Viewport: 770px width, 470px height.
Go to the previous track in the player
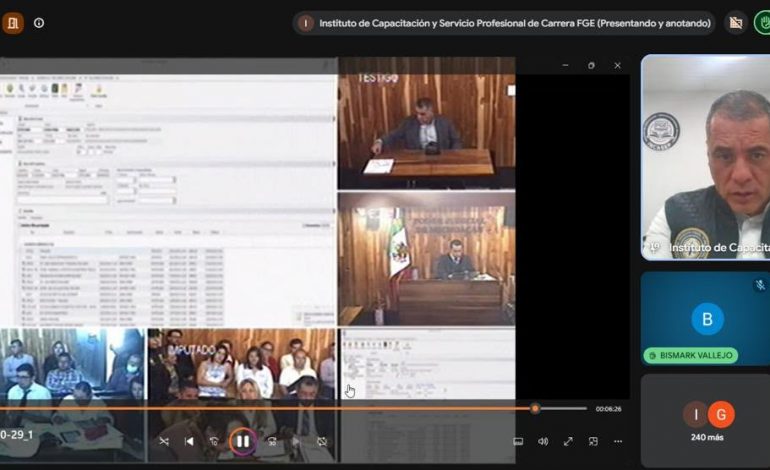[189, 442]
